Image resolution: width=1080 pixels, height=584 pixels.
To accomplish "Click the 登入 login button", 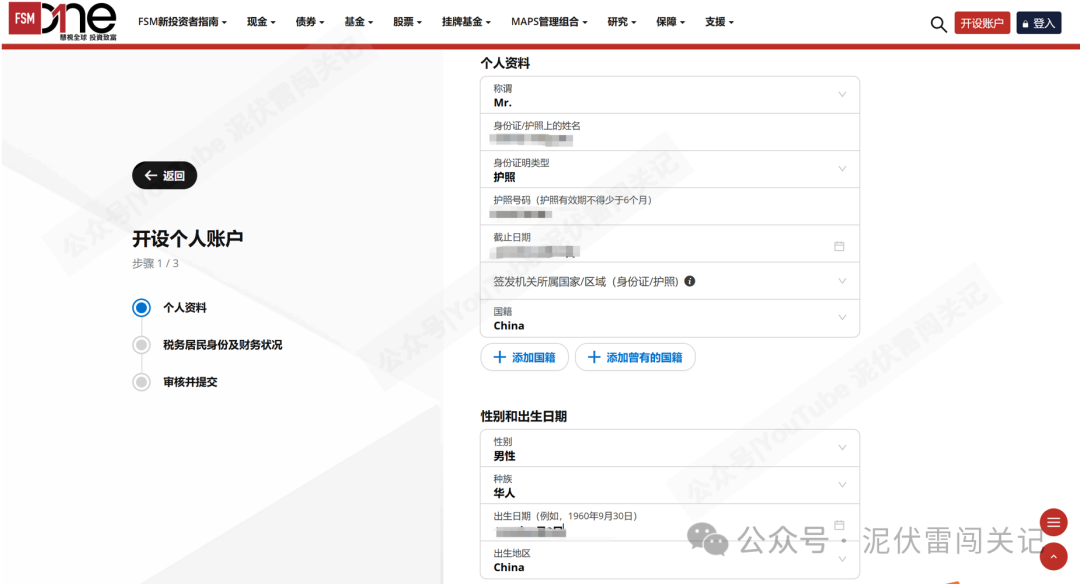I will pyautogui.click(x=1039, y=23).
